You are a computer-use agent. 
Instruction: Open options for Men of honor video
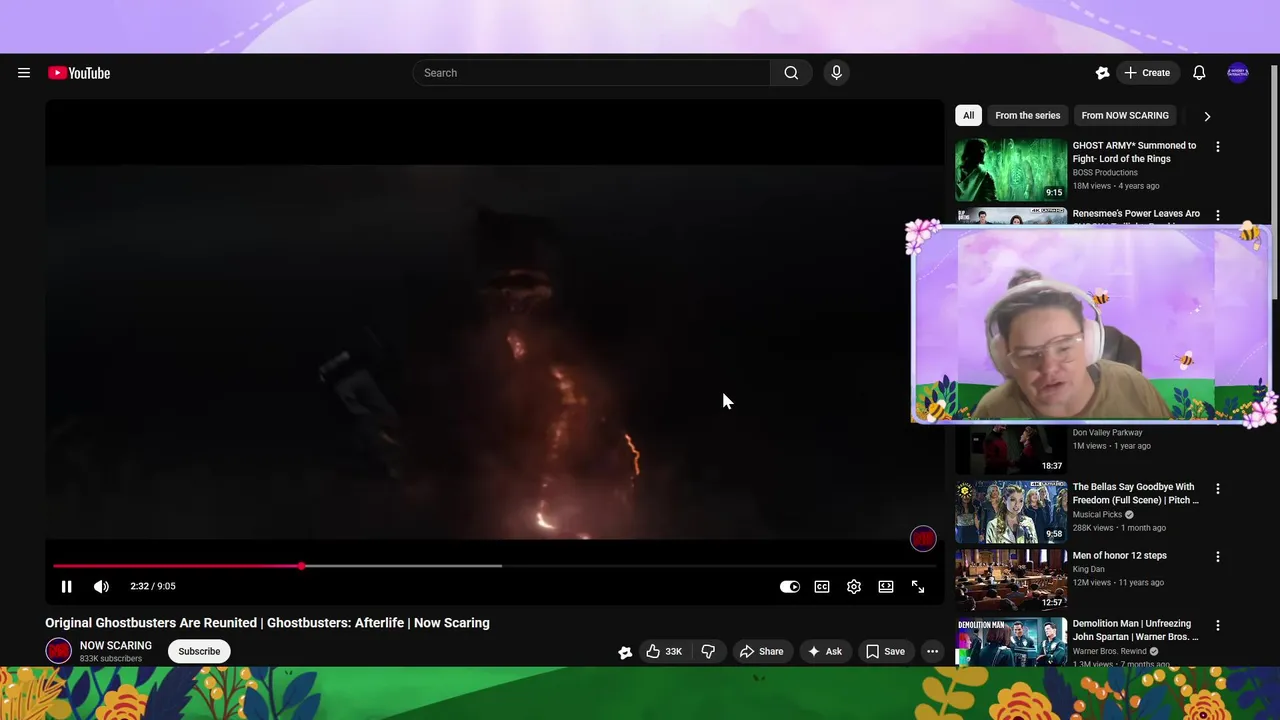[1217, 557]
